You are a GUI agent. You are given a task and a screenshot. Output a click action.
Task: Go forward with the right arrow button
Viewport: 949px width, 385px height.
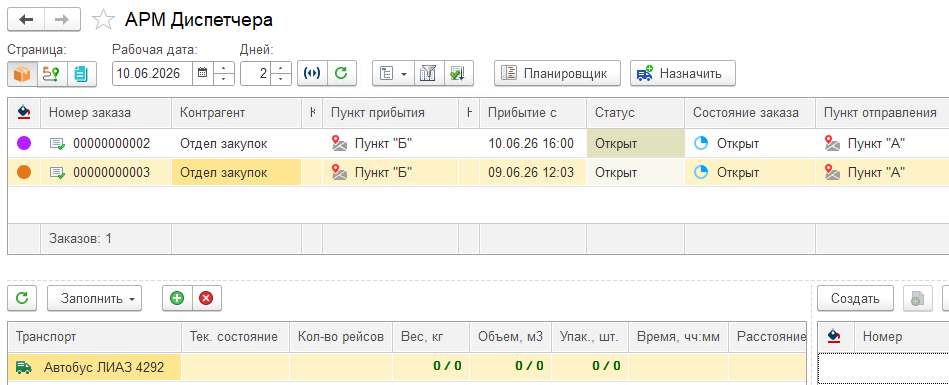click(x=62, y=20)
